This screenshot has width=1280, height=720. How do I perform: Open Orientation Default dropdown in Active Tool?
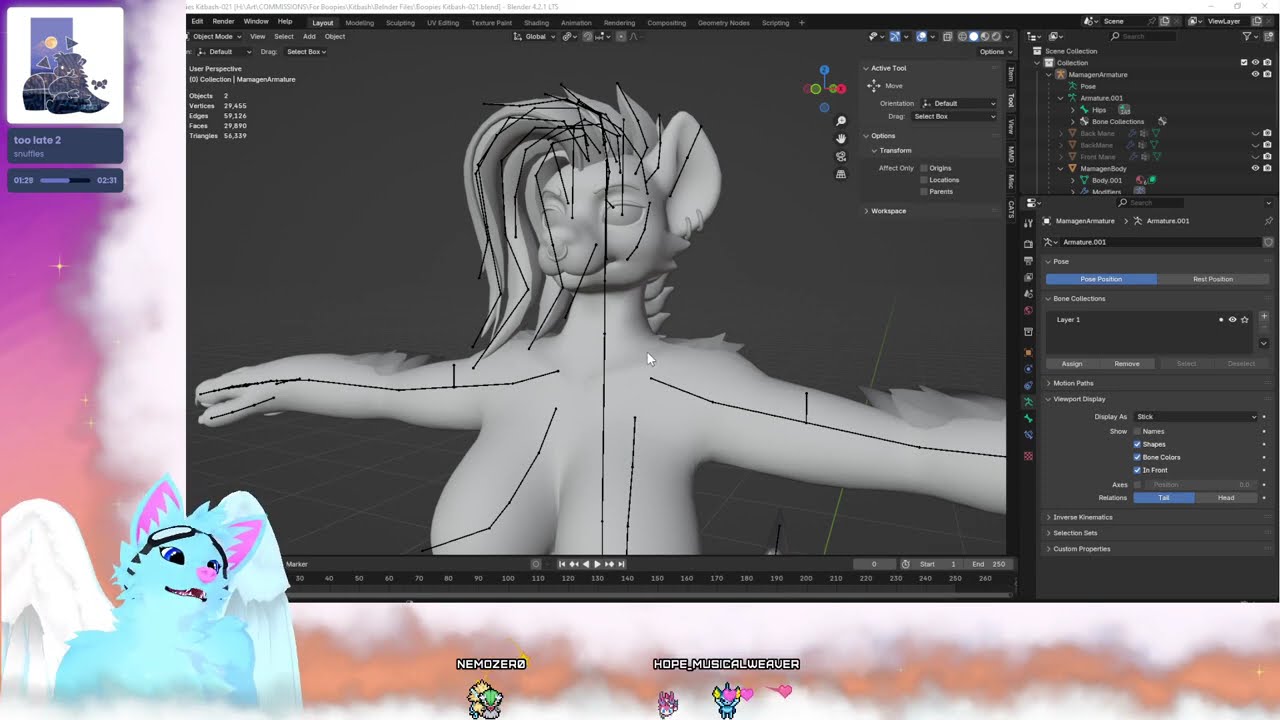958,103
